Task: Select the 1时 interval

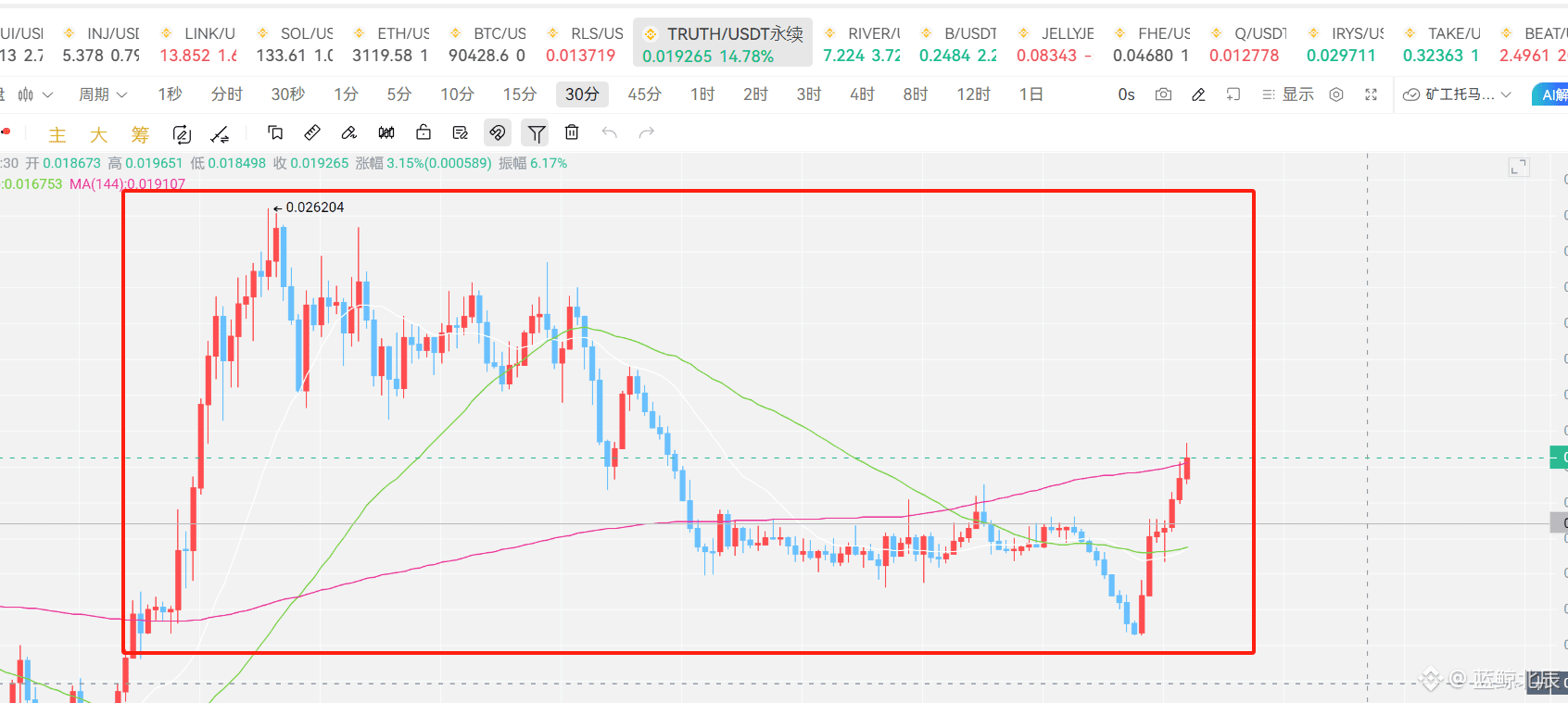Action: [702, 94]
